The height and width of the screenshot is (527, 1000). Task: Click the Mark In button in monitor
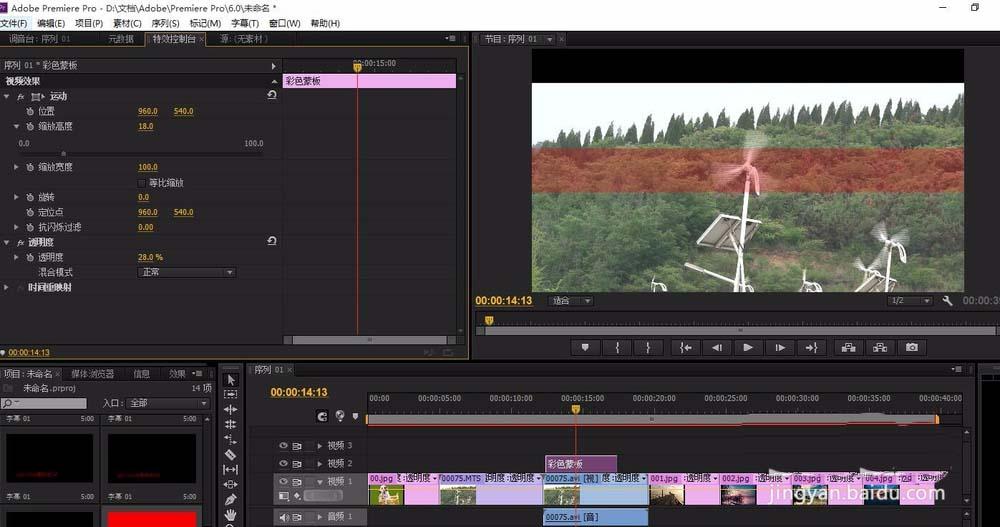coord(617,348)
